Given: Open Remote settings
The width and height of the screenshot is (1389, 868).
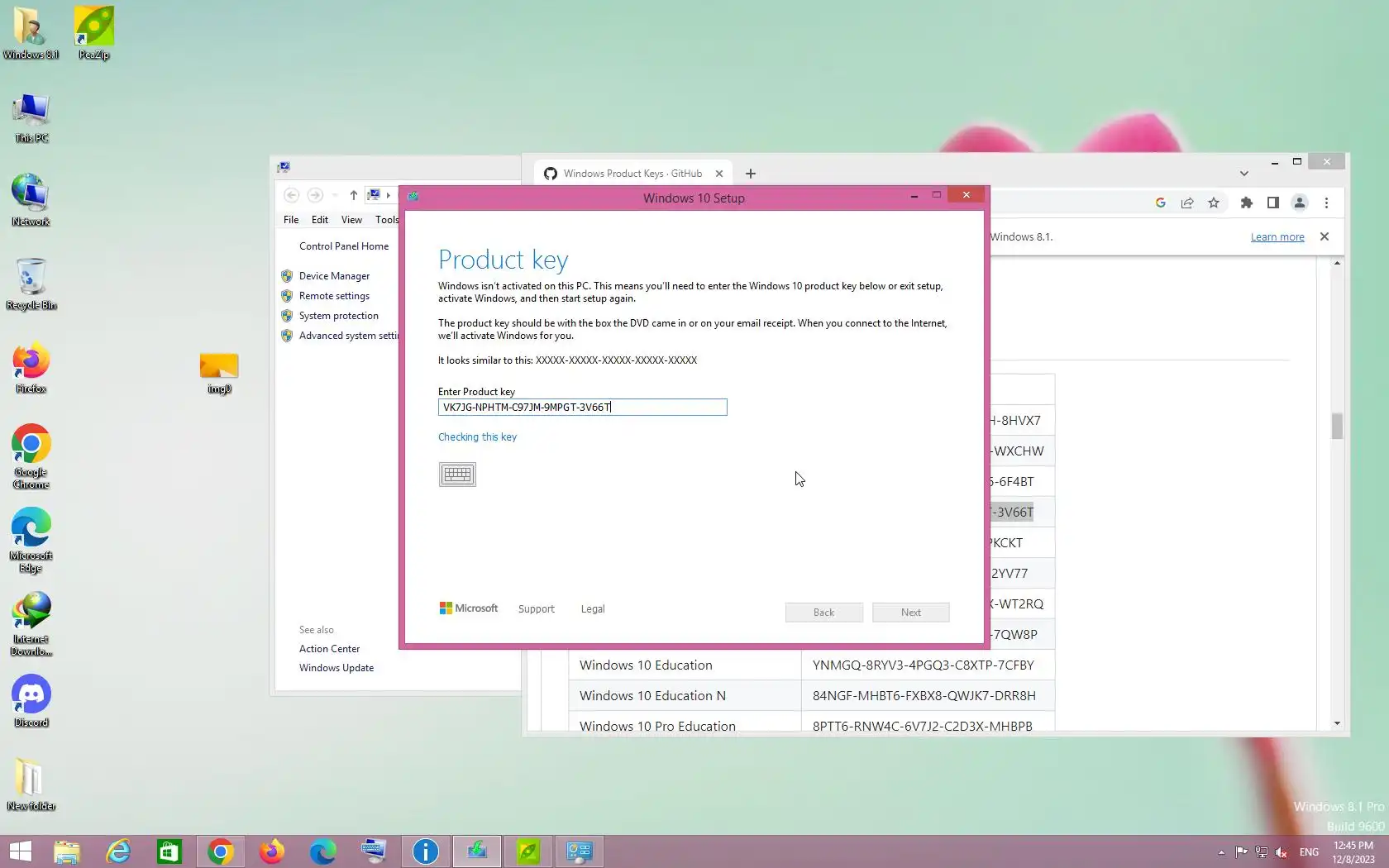Looking at the screenshot, I should tap(334, 296).
